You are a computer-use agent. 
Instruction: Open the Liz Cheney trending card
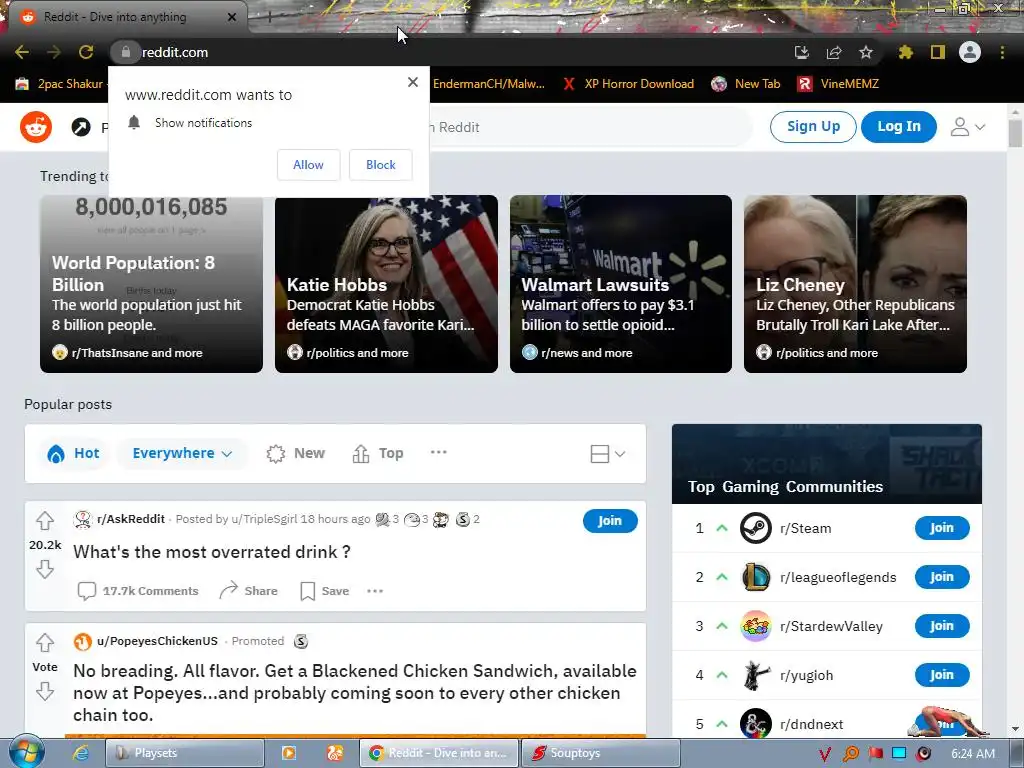pyautogui.click(x=856, y=284)
